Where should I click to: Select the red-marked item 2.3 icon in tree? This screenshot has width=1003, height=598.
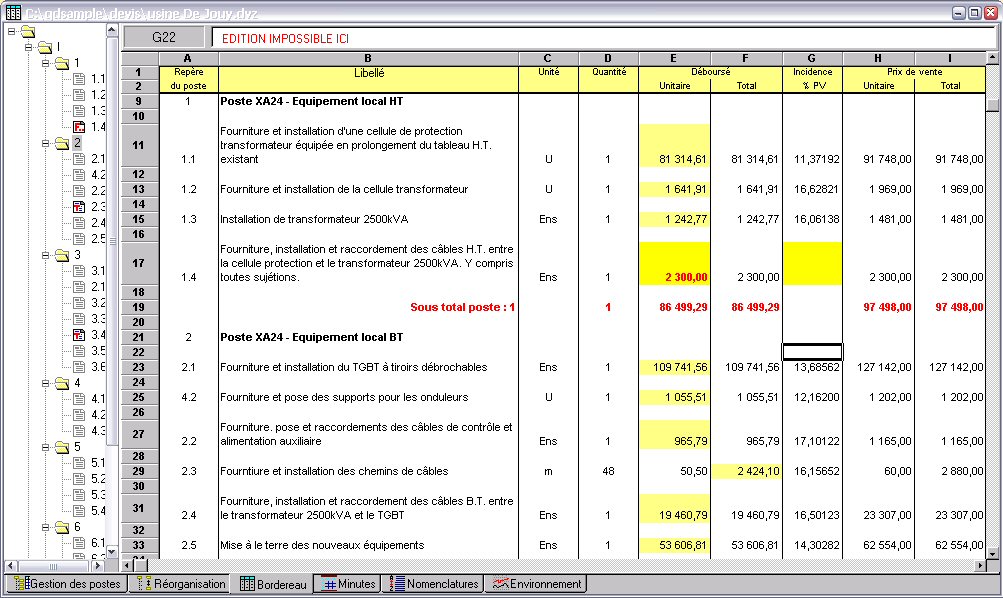pos(79,207)
